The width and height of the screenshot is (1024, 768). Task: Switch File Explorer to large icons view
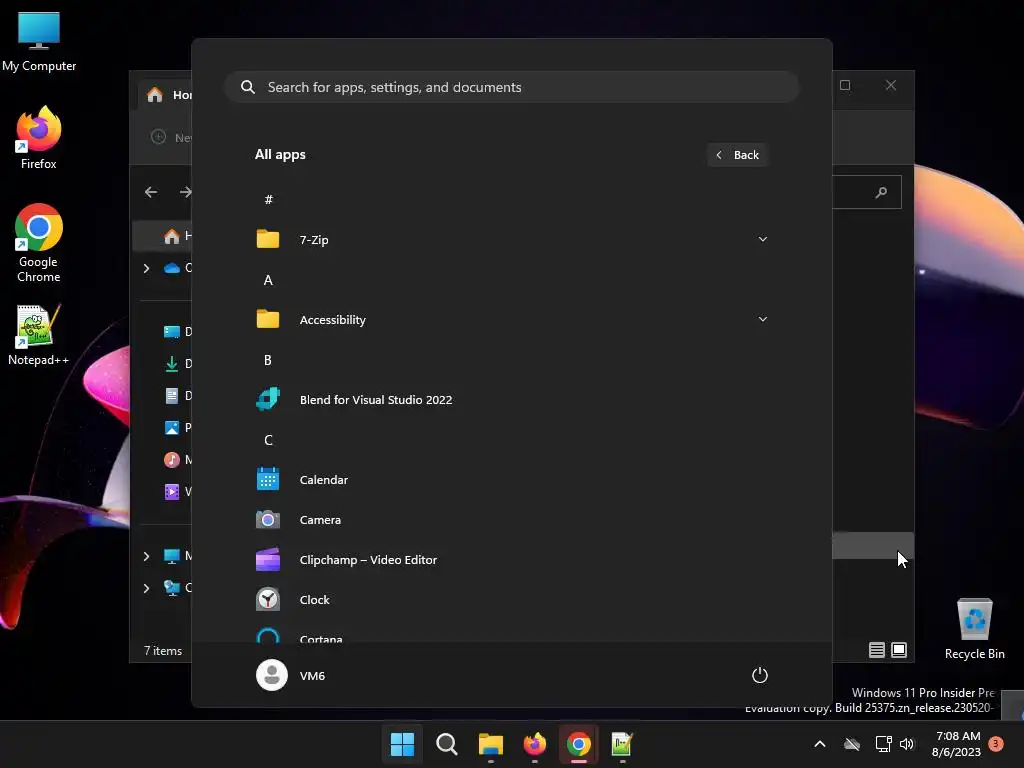click(899, 650)
